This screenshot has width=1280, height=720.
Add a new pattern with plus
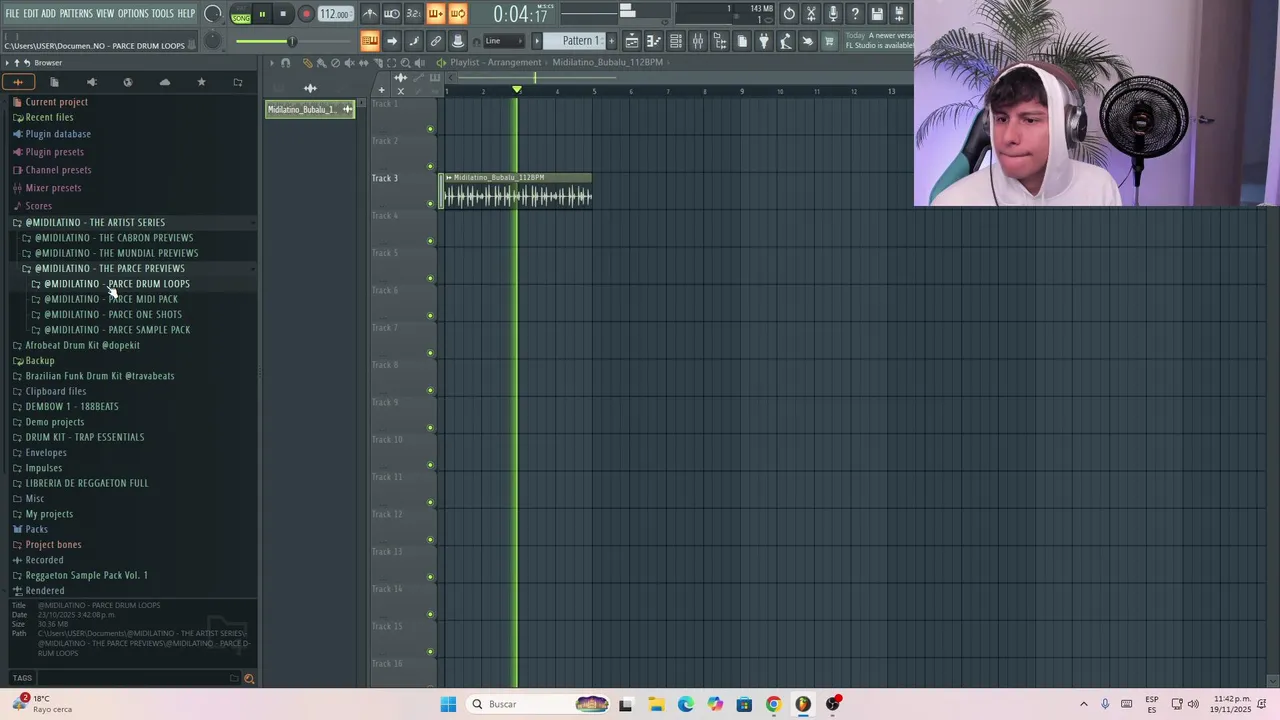[612, 41]
